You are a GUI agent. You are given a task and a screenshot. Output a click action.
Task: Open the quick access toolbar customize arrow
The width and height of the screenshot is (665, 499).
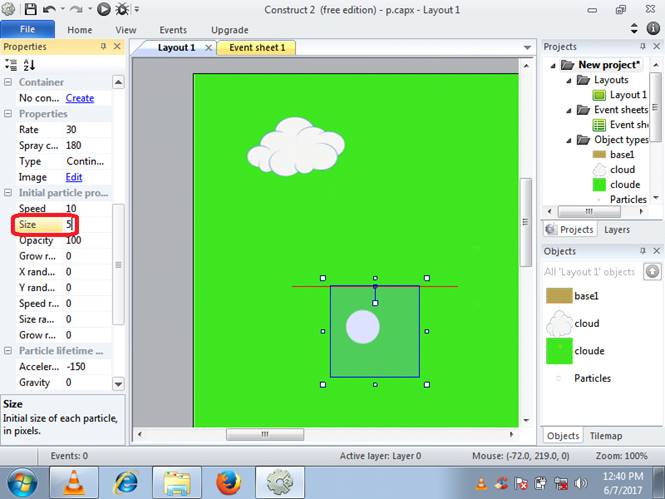(137, 9)
